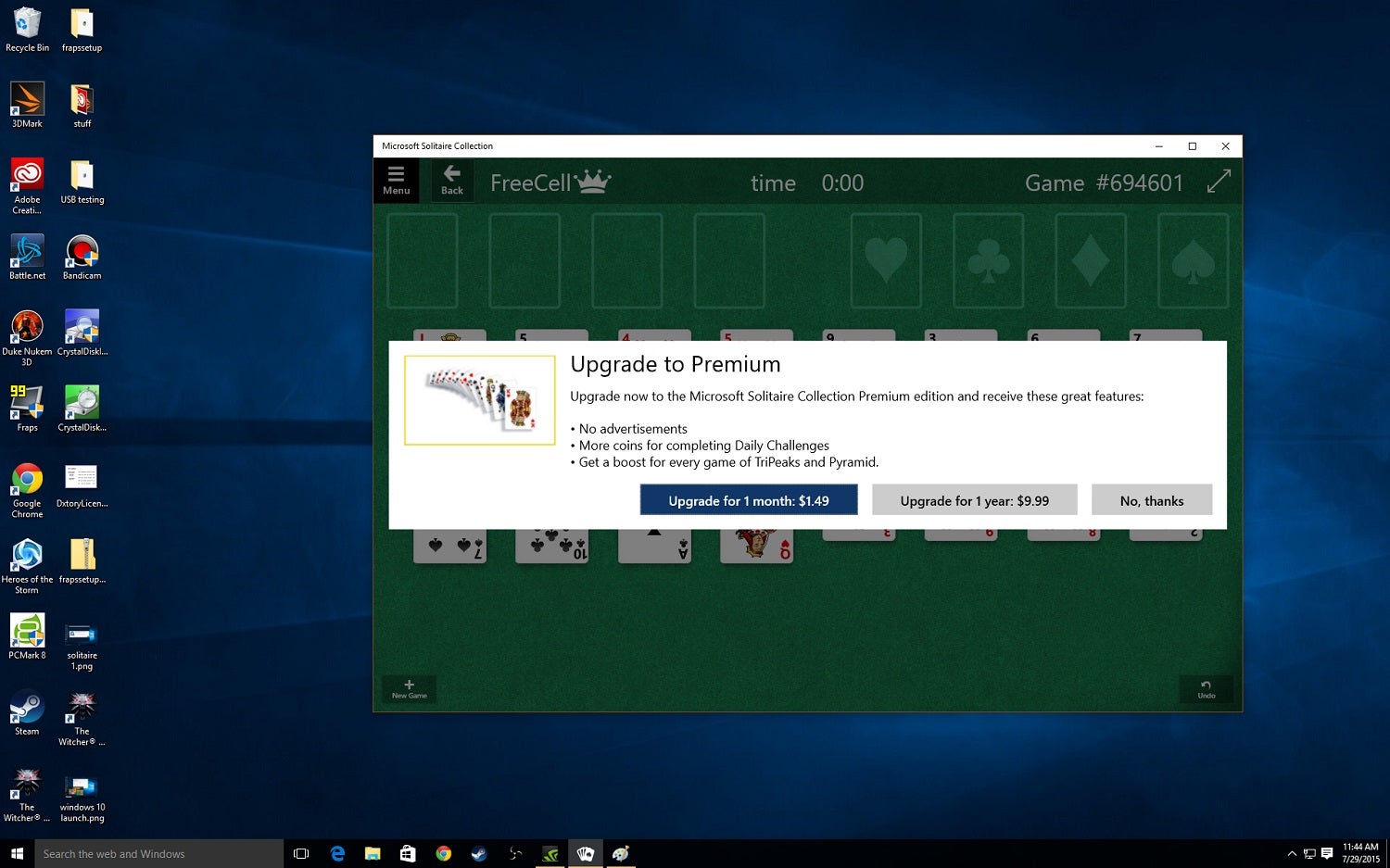This screenshot has width=1390, height=868.
Task: Click the Queen of hearts card
Action: pos(757,547)
